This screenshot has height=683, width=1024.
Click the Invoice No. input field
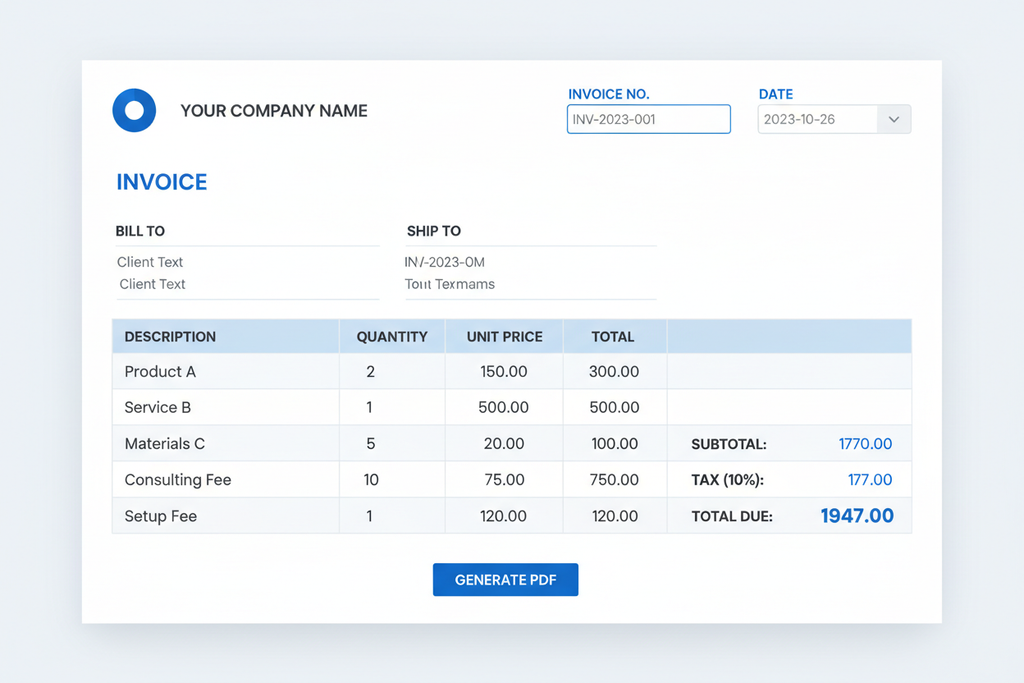[x=648, y=120]
